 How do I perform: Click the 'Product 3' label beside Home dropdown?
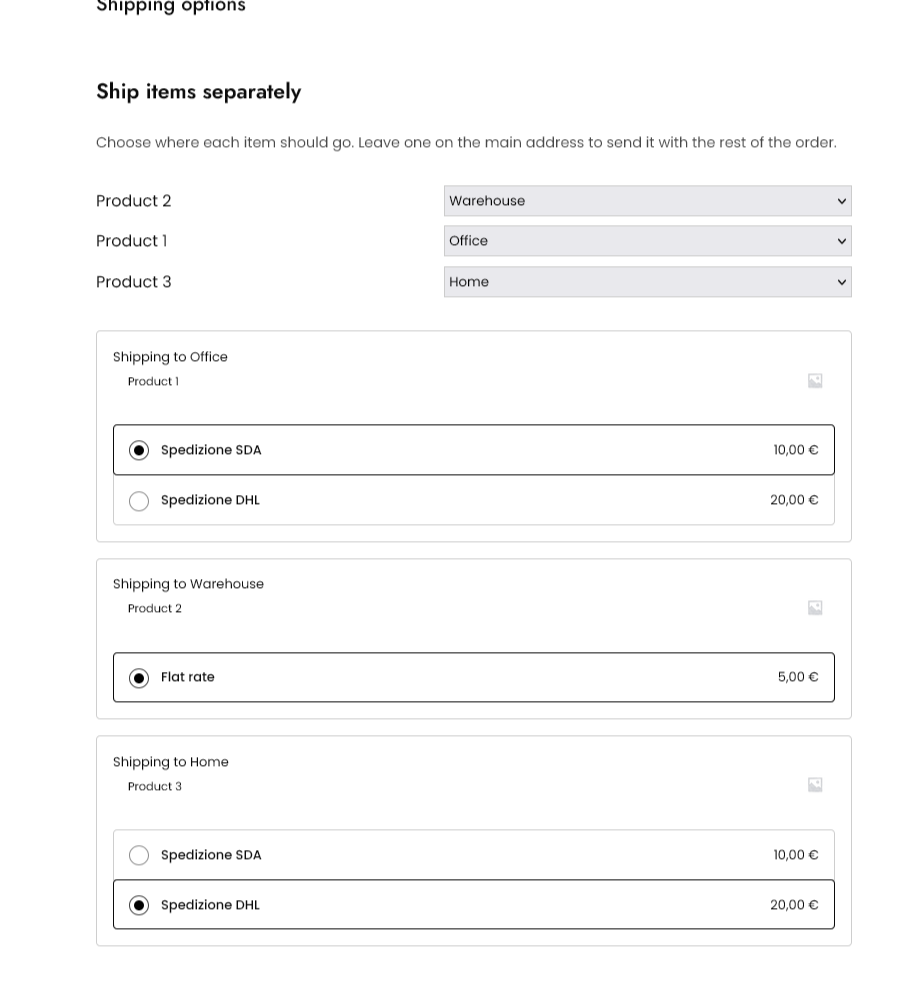pyautogui.click(x=134, y=282)
